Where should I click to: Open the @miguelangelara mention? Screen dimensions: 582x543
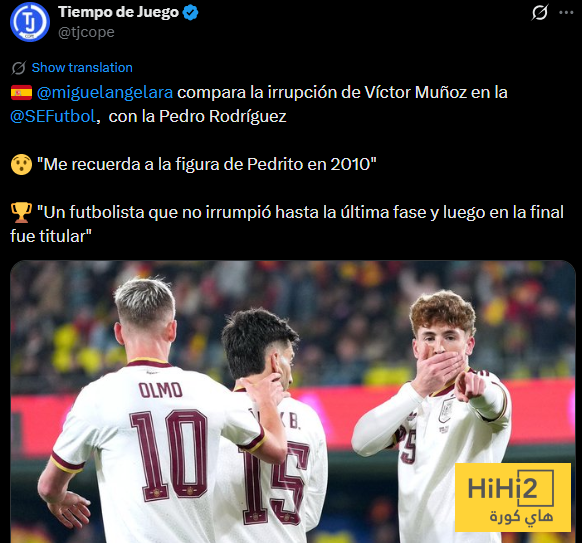tap(105, 92)
